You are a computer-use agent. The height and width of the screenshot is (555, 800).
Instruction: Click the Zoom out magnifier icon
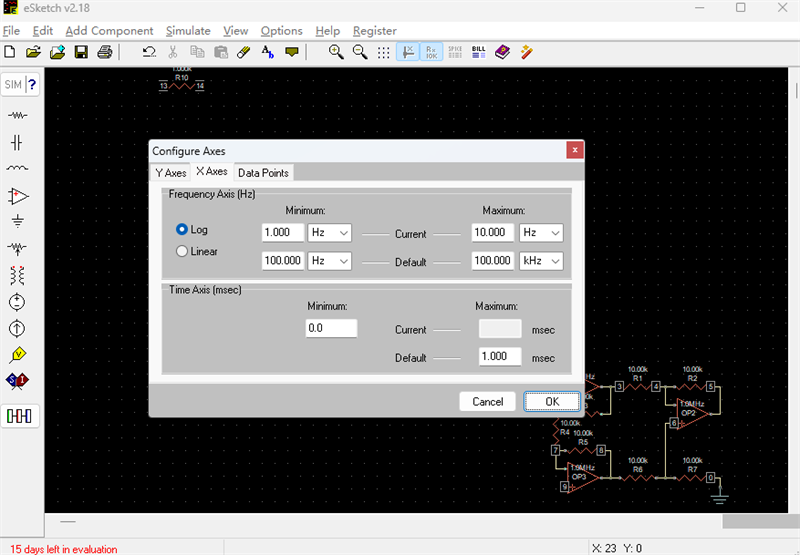click(x=360, y=52)
